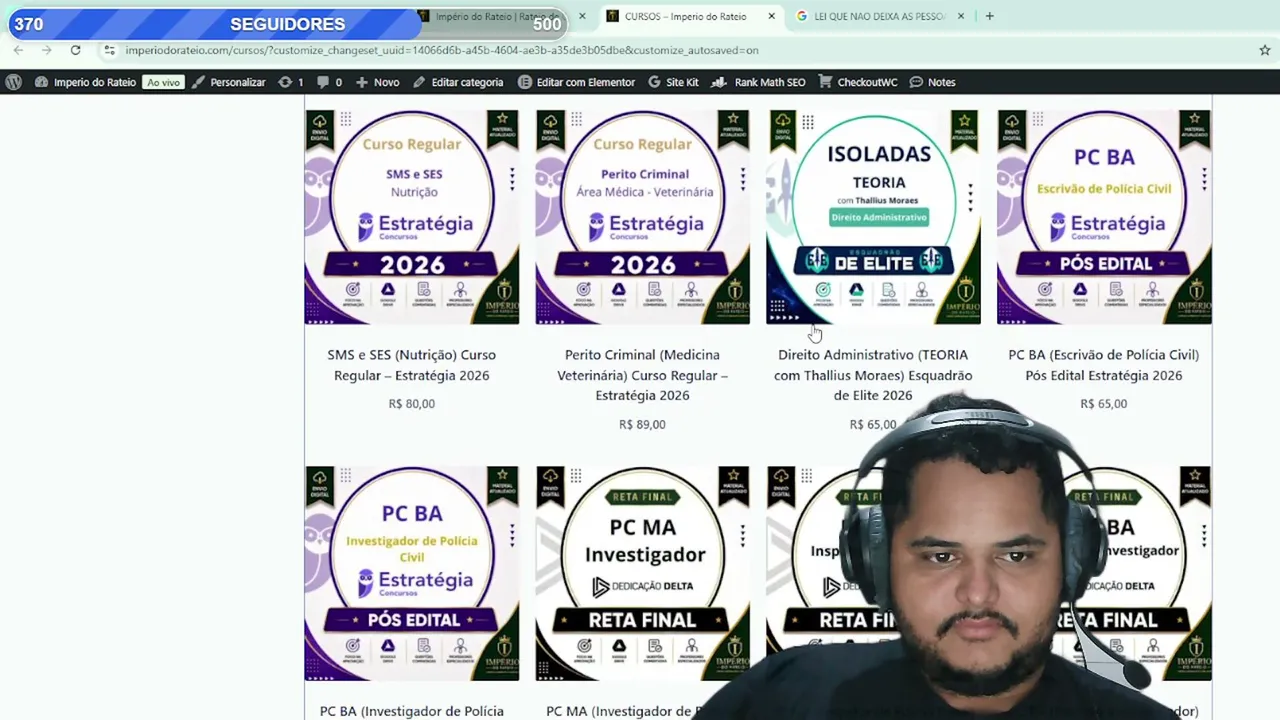The width and height of the screenshot is (1280, 720).
Task: Open the WordPress logo menu
Action: pos(13,82)
